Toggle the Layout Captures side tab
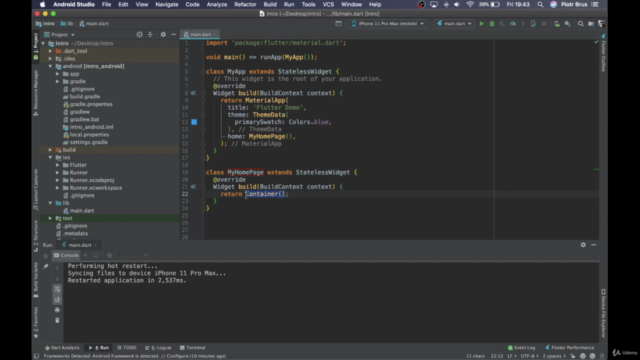Image resolution: width=640 pixels, height=360 pixels. point(36,189)
